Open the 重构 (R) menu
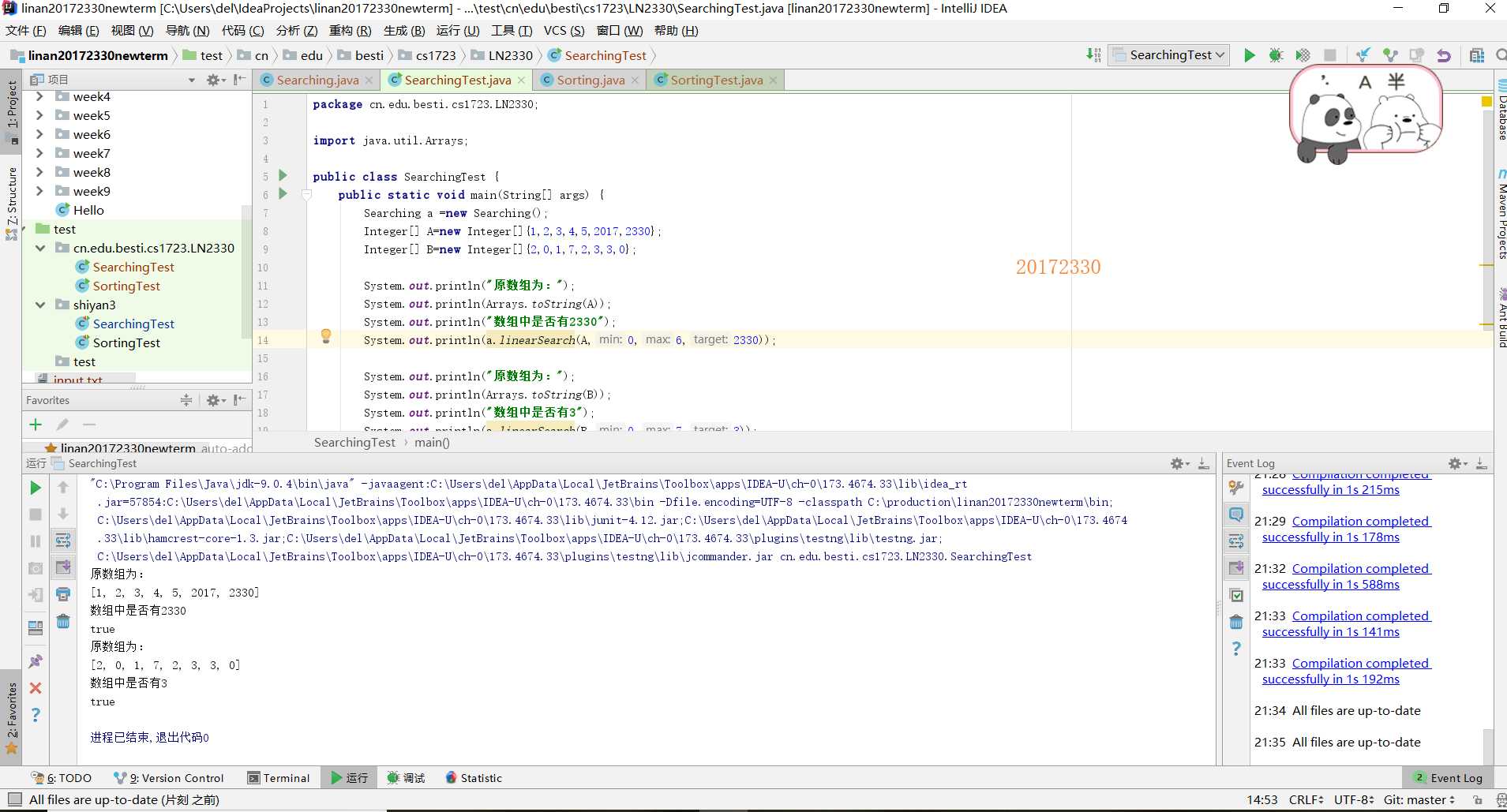The image size is (1507, 812). coord(350,30)
